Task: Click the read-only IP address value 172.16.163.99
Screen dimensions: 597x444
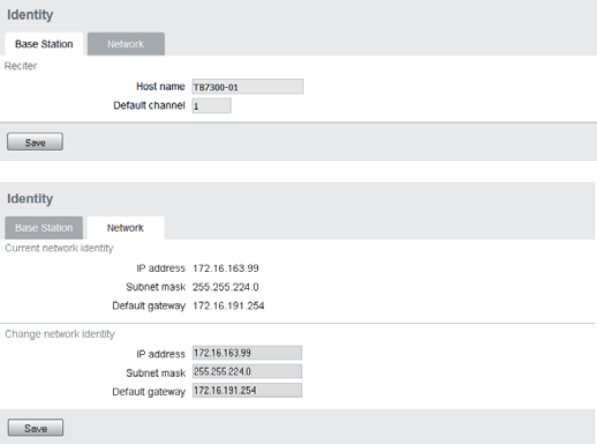Action: click(226, 268)
